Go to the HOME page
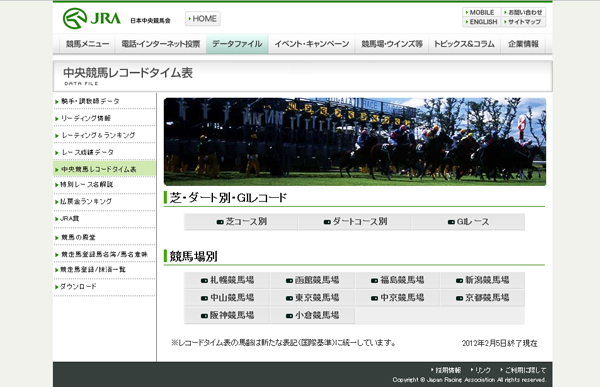The width and height of the screenshot is (600, 387). [x=202, y=18]
